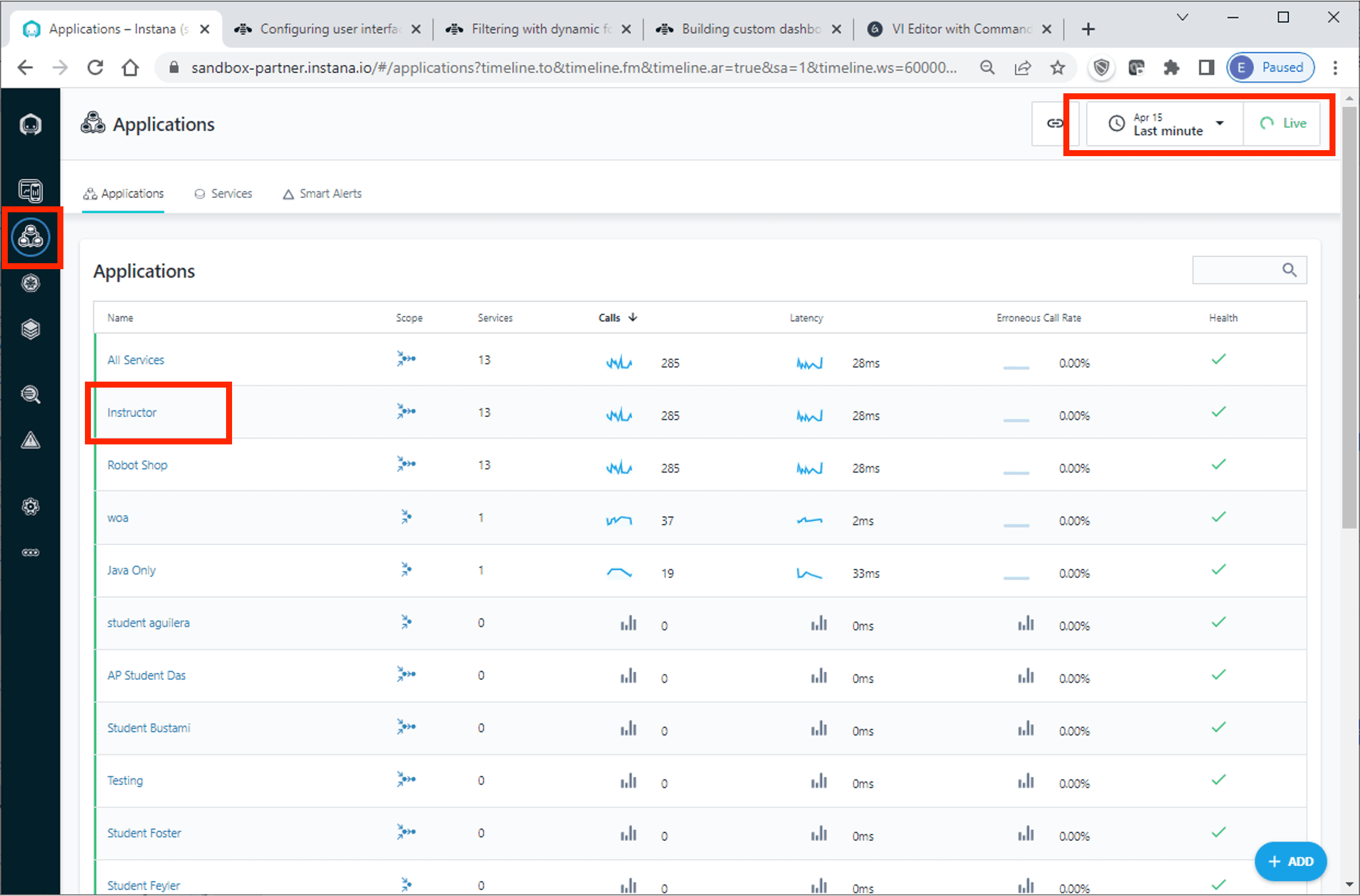The height and width of the screenshot is (896, 1360).
Task: Open the More ellipsis sidebar icon
Action: [x=31, y=553]
